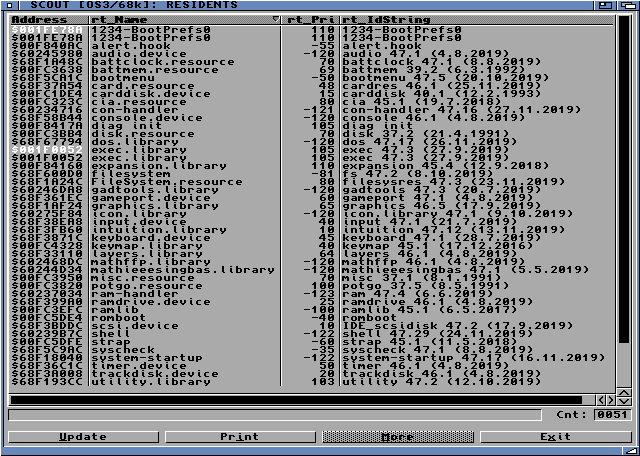Click the scroll up arrow

[624, 393]
